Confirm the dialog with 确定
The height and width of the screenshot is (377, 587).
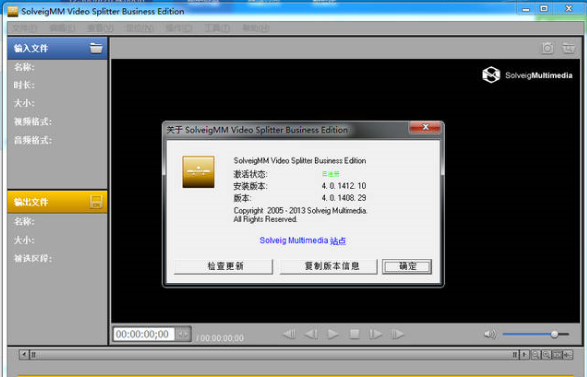click(x=407, y=266)
